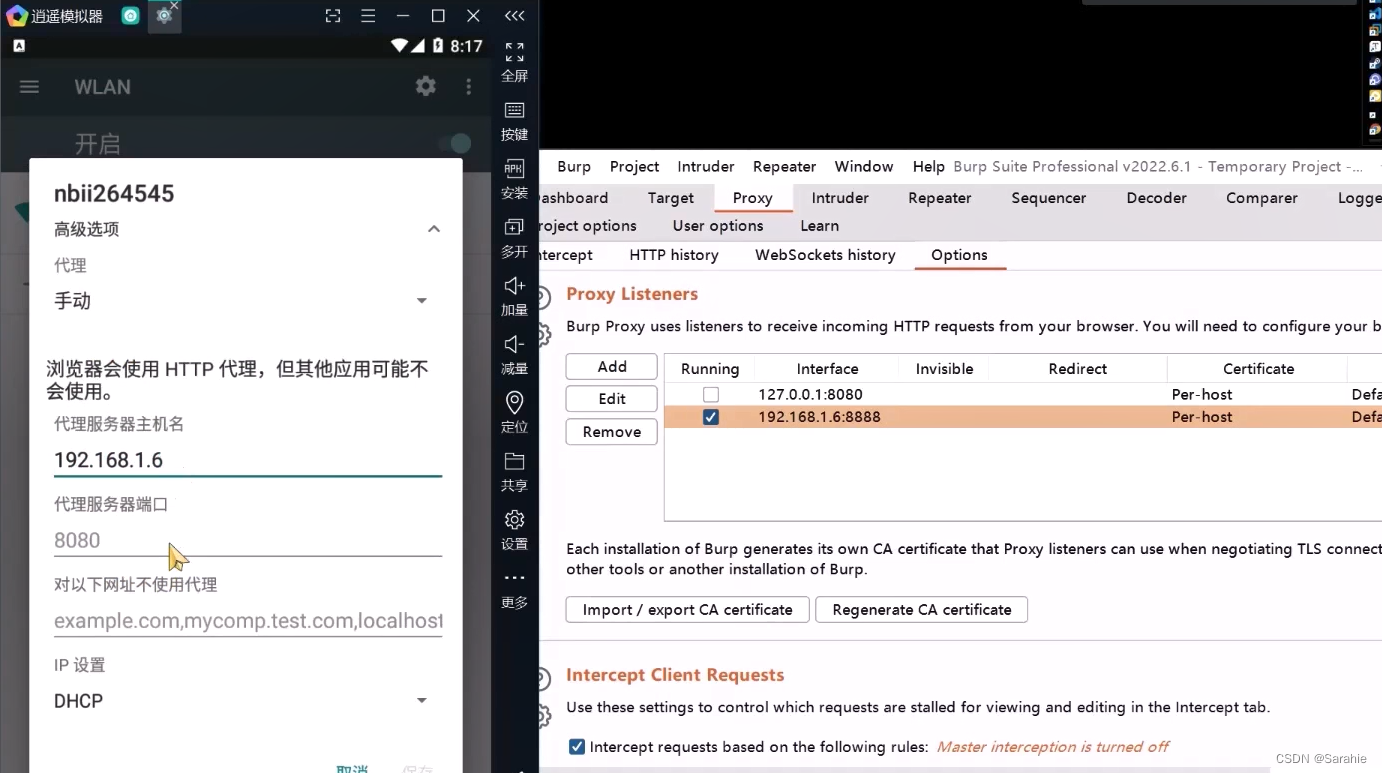The width and height of the screenshot is (1382, 773).
Task: Select the green app tab in emulator title bar
Action: tap(130, 16)
